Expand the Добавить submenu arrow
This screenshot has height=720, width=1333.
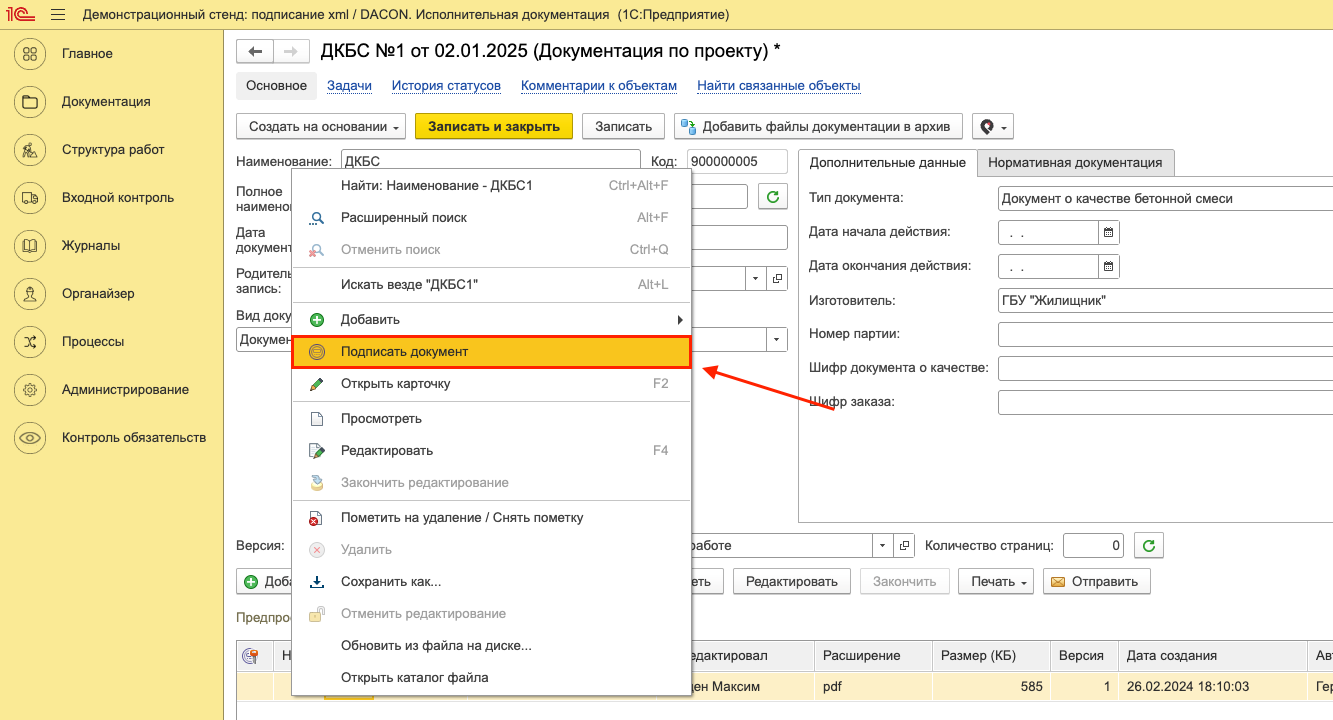click(680, 320)
